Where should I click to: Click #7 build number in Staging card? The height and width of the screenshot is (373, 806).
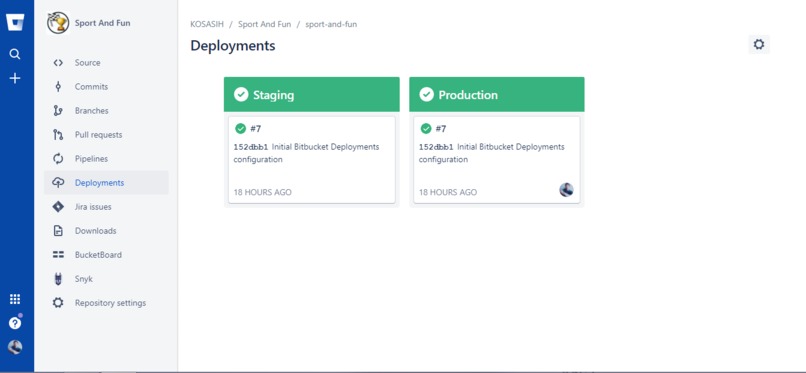(x=255, y=128)
